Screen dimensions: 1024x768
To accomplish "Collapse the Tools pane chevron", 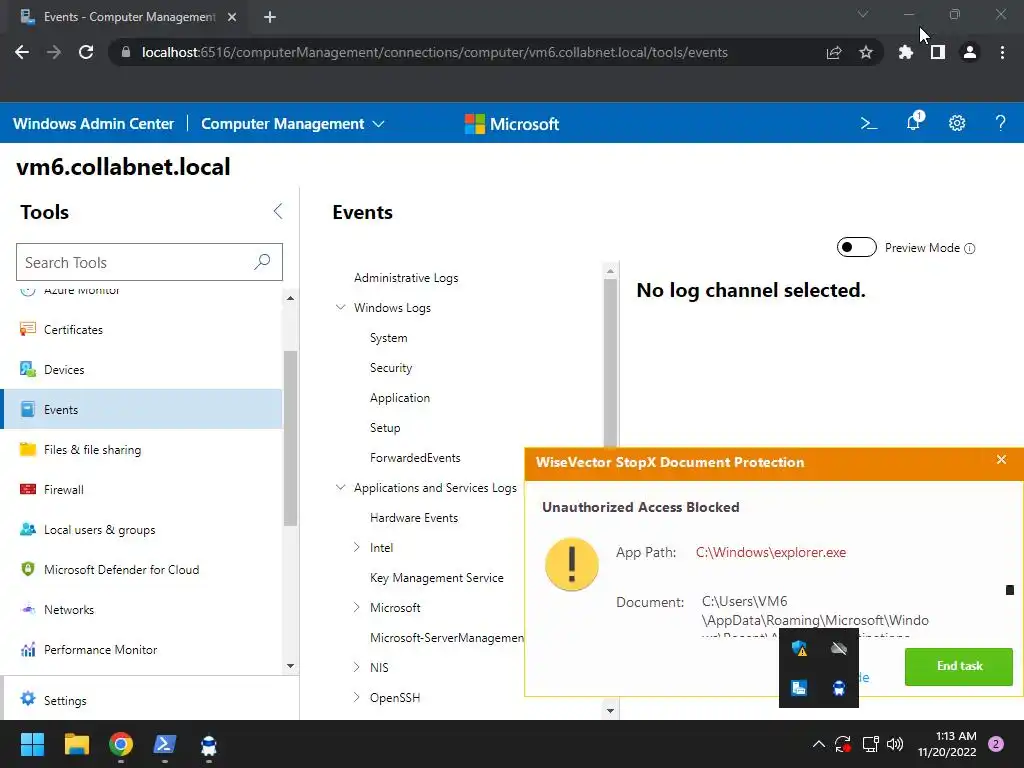I will pos(278,211).
